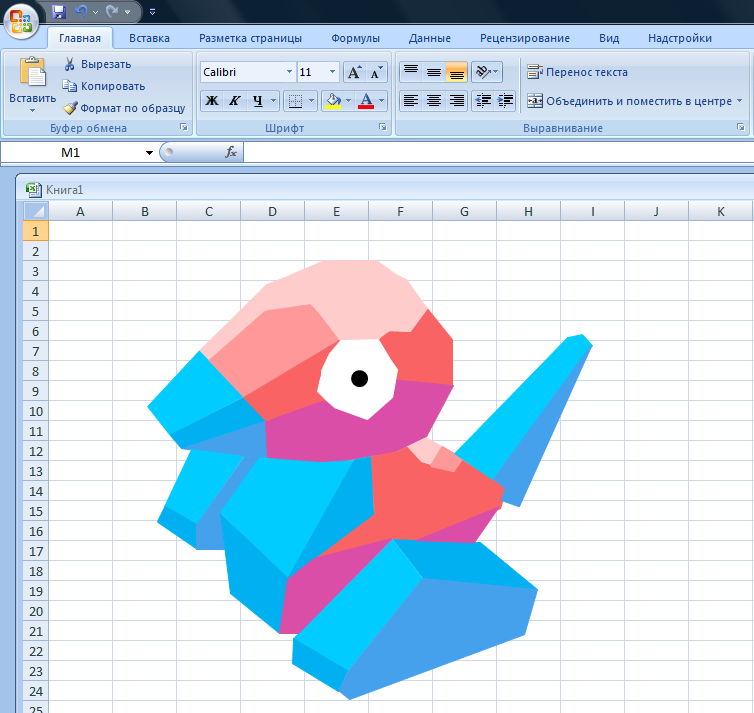Expand underline style dropdown arrow
The image size is (754, 713).
point(273,101)
